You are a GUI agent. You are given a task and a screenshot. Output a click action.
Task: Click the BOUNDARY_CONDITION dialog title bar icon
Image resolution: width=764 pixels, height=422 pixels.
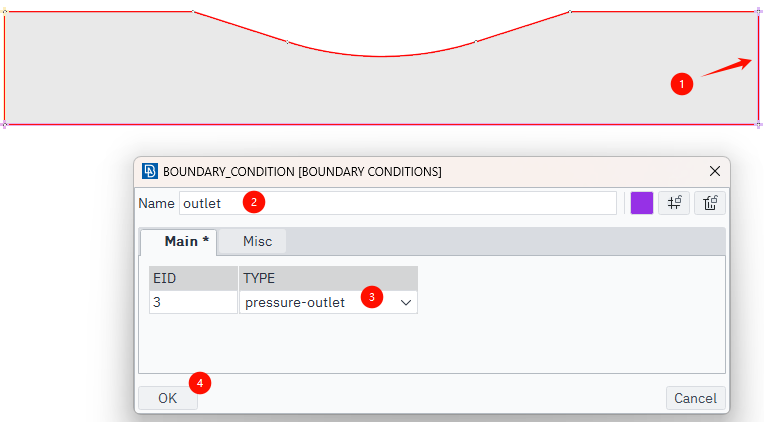click(x=150, y=171)
